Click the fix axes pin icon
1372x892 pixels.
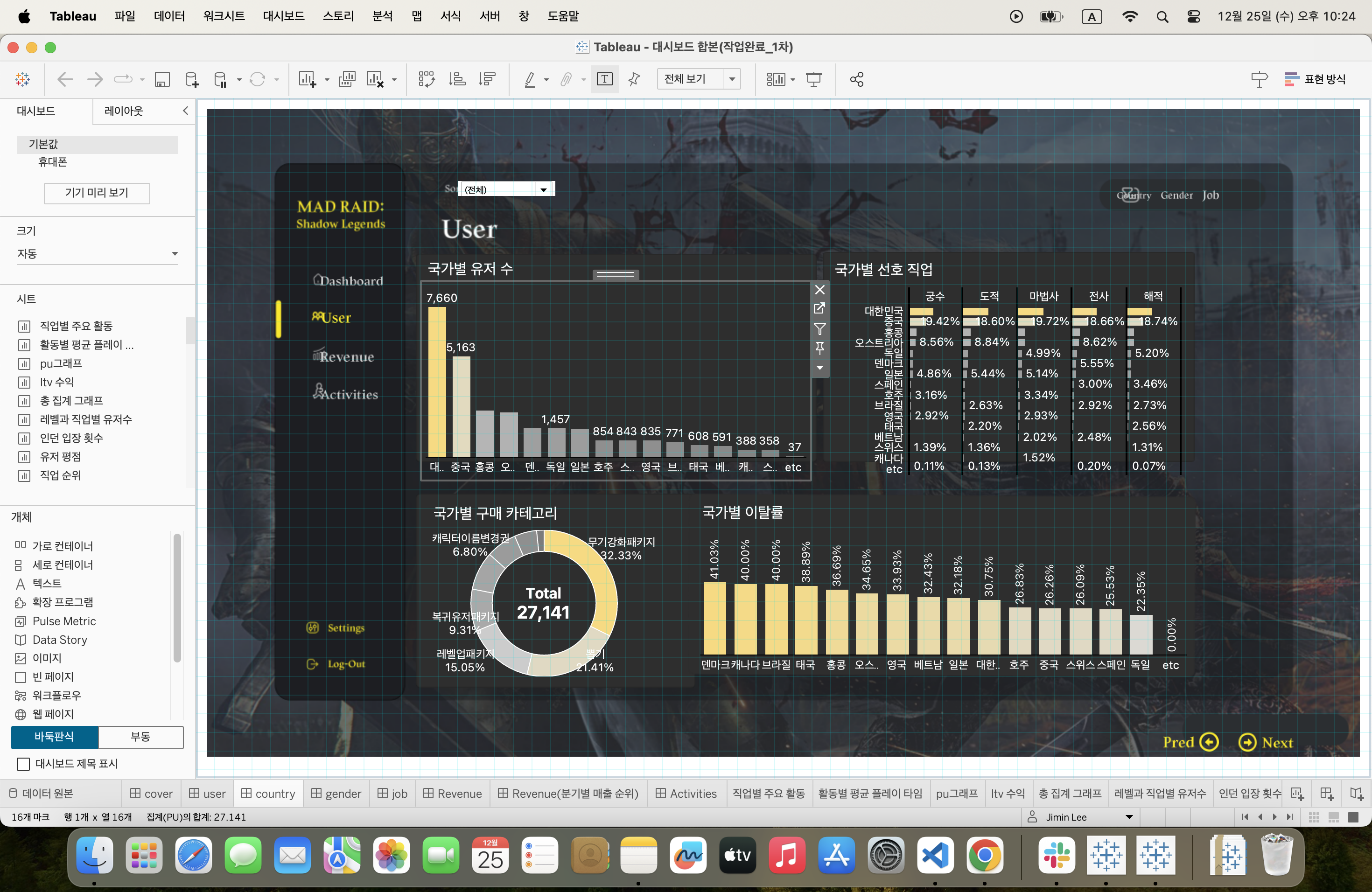tap(634, 79)
